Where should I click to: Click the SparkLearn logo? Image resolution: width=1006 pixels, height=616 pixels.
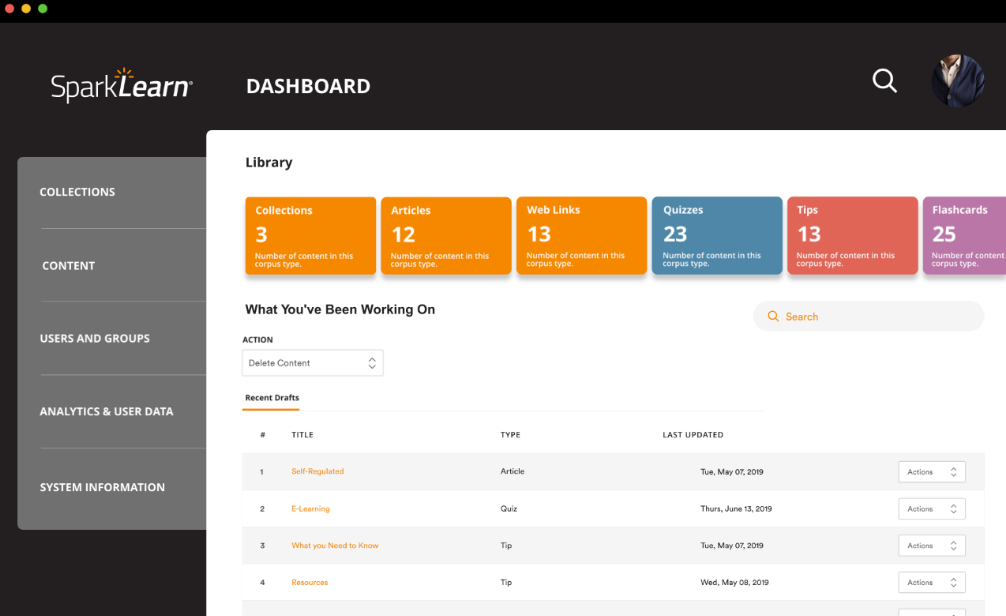pyautogui.click(x=121, y=85)
